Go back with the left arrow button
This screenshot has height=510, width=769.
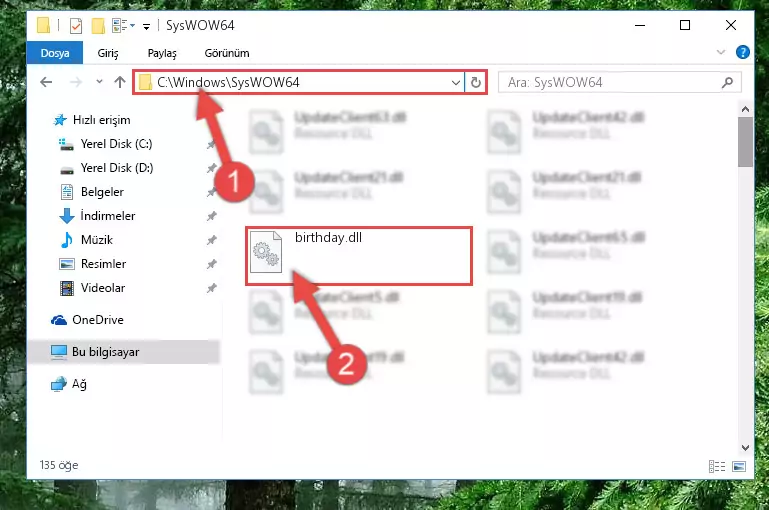pos(46,82)
